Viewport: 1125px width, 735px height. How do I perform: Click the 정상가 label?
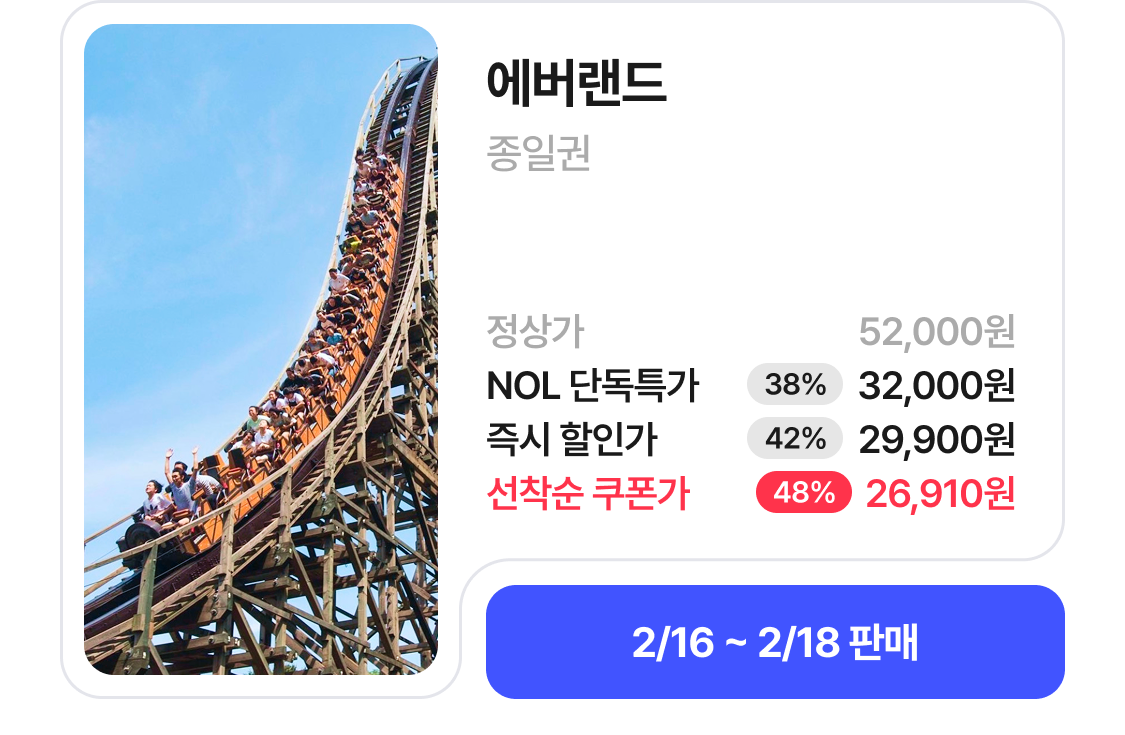click(x=535, y=330)
